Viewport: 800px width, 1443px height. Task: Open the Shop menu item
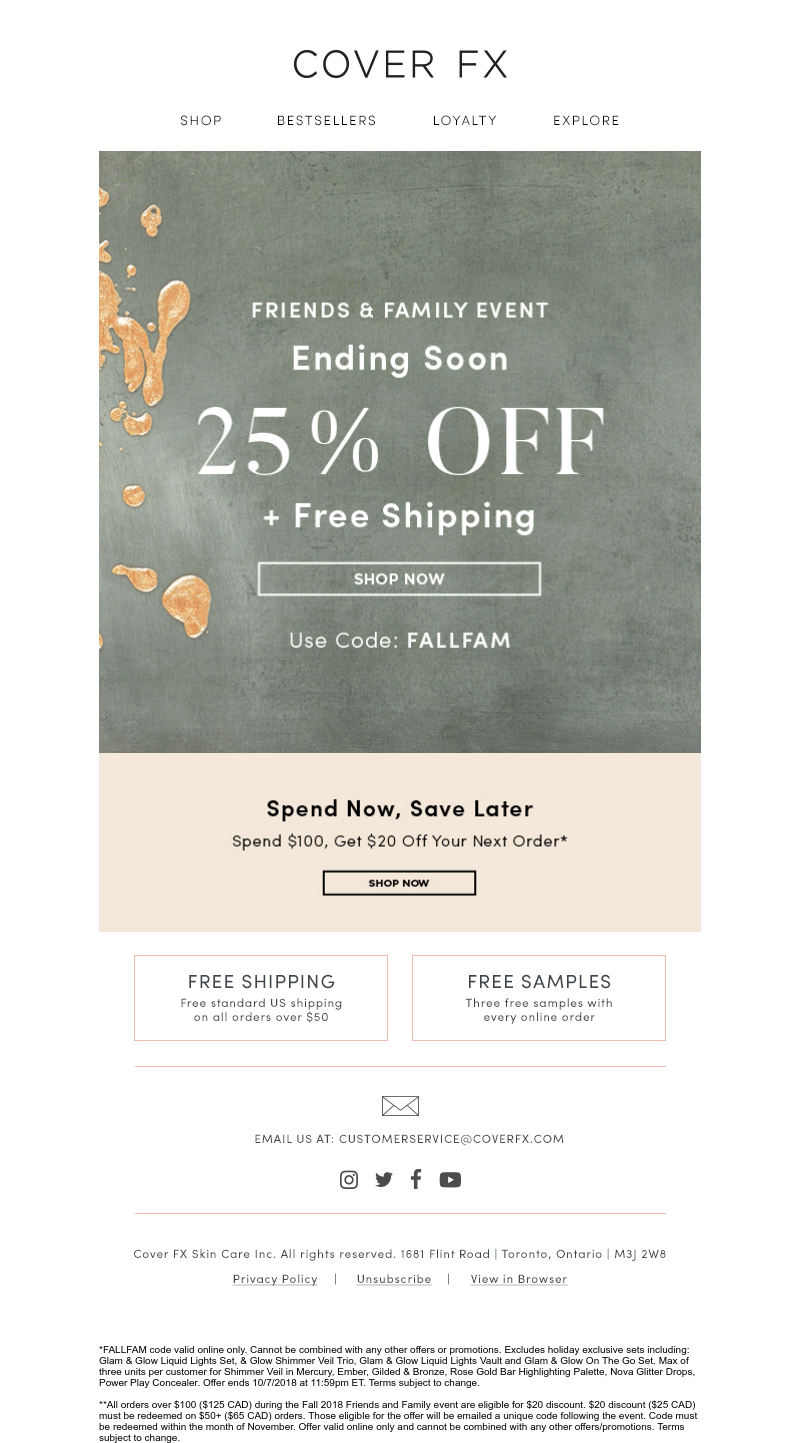[x=201, y=121]
